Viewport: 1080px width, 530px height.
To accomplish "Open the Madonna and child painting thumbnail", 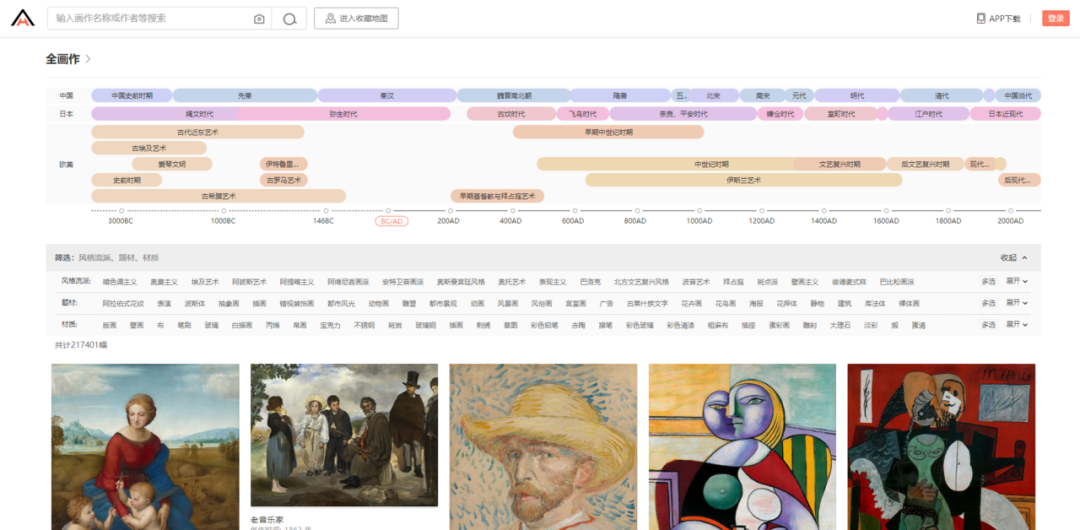I will pyautogui.click(x=145, y=447).
